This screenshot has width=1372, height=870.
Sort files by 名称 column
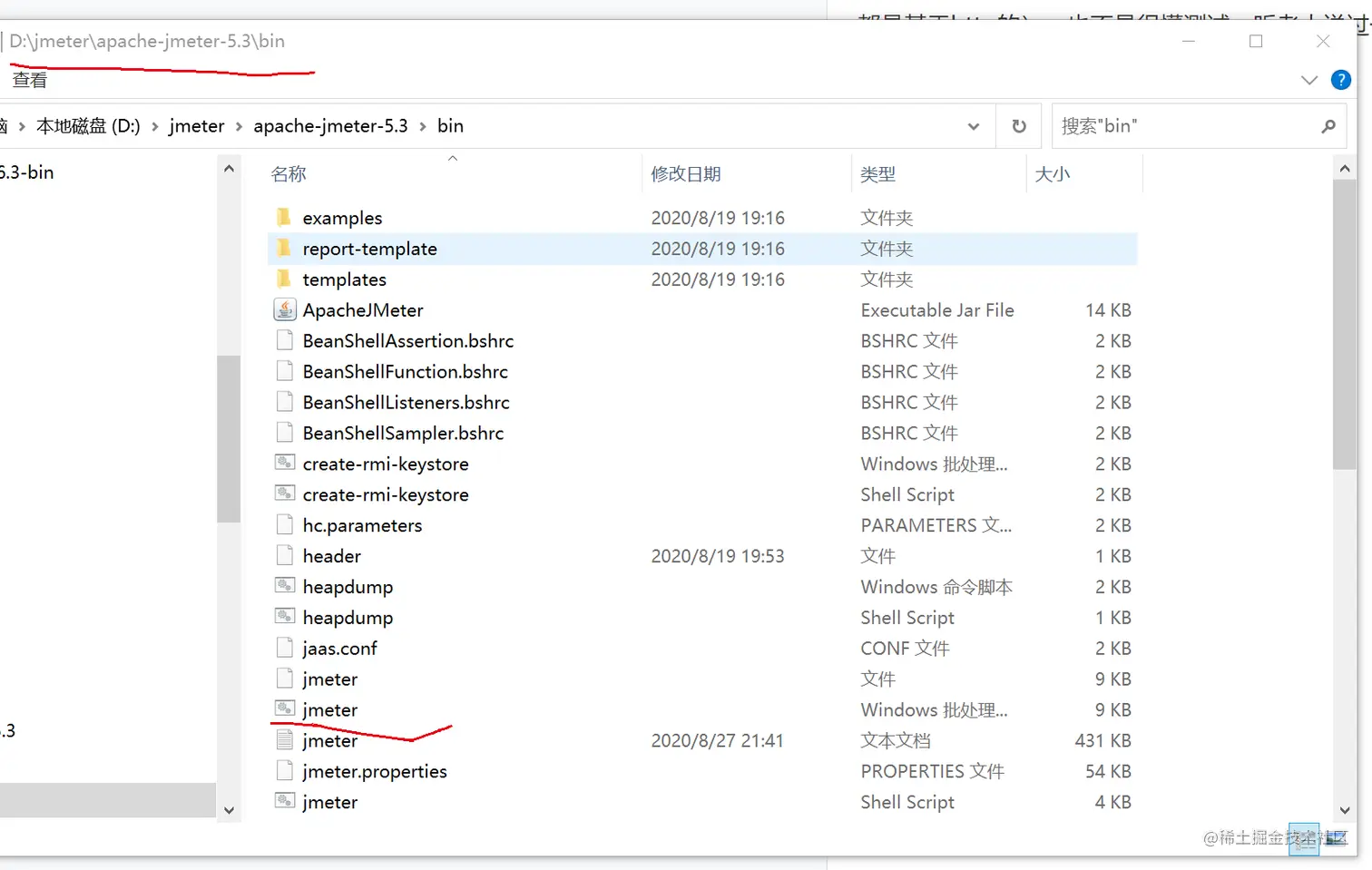point(289,174)
